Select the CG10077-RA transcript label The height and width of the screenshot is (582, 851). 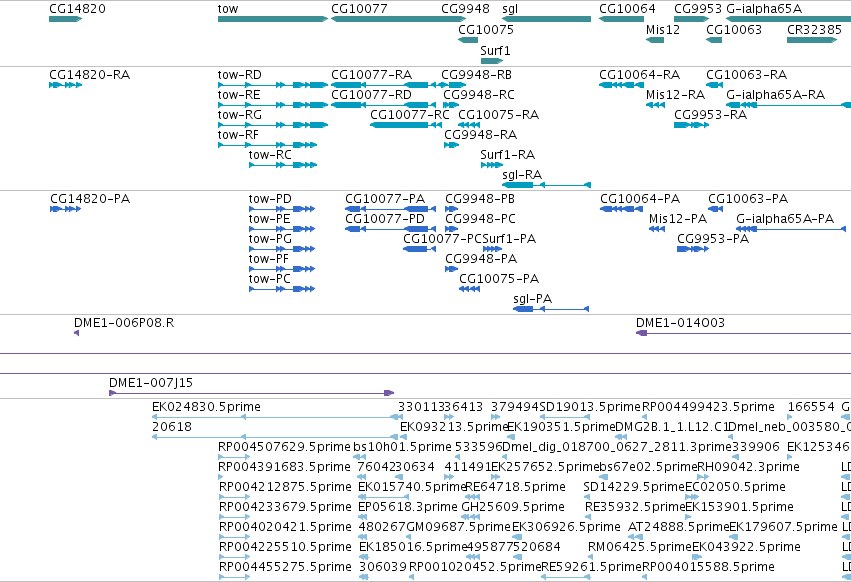pyautogui.click(x=371, y=74)
